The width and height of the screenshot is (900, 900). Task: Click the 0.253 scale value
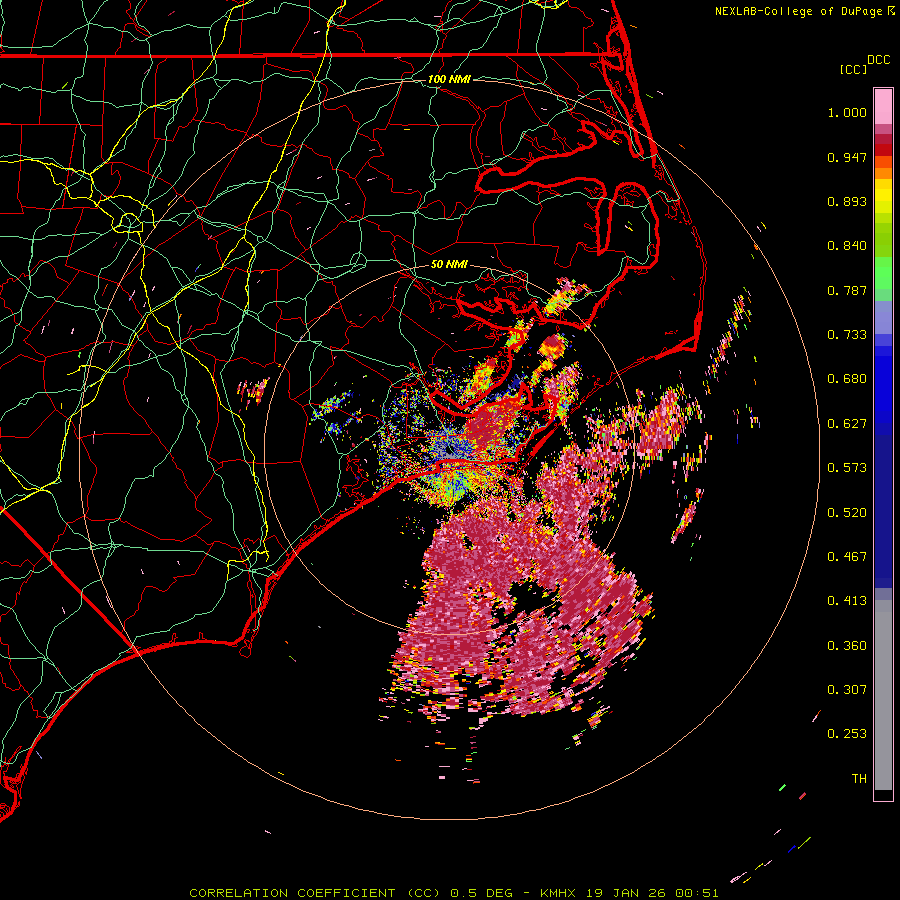(847, 734)
